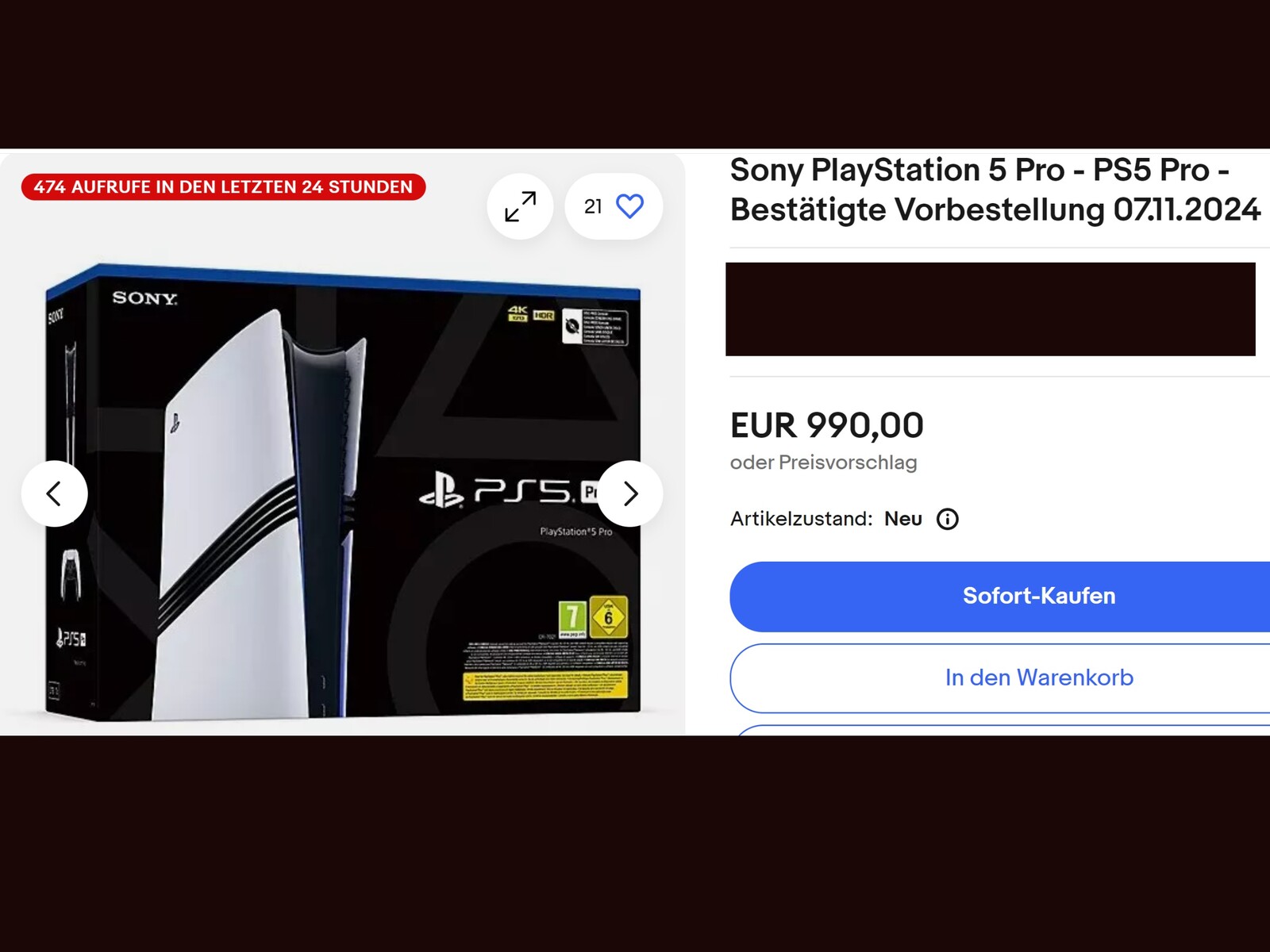
Task: Show next product image
Action: [630, 493]
